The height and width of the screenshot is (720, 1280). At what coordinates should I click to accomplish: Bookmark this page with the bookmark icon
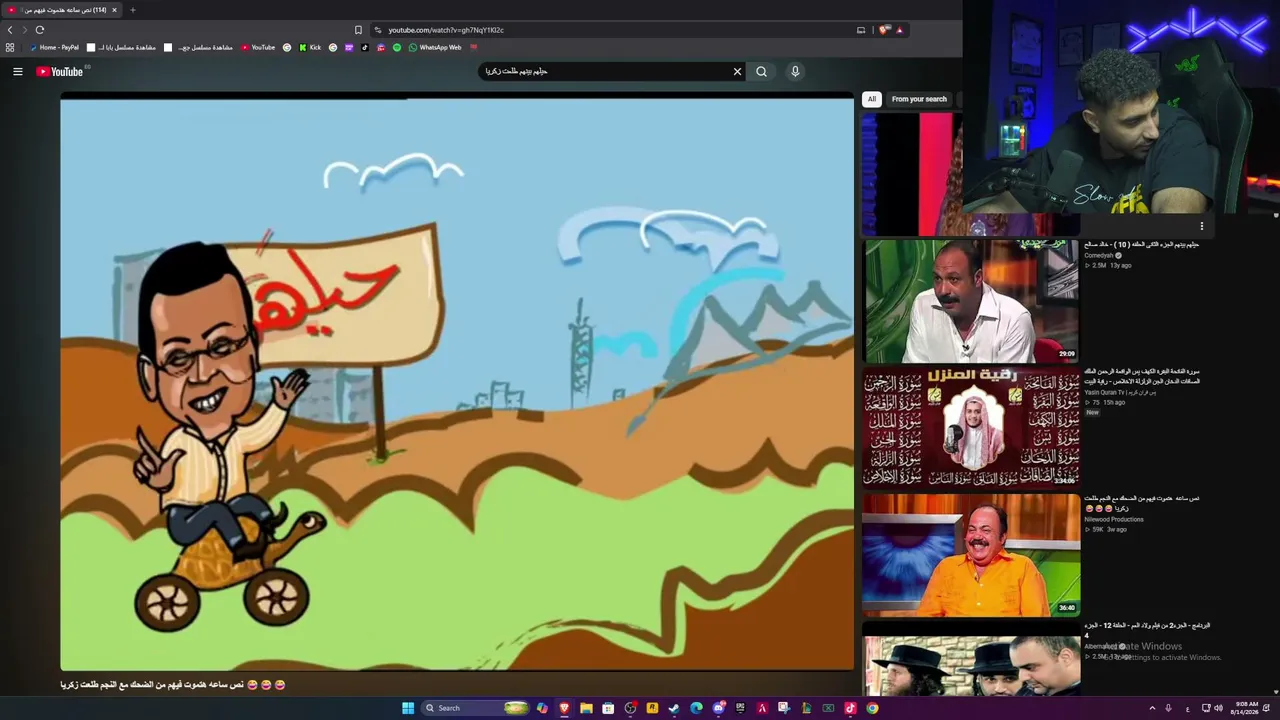(x=358, y=30)
